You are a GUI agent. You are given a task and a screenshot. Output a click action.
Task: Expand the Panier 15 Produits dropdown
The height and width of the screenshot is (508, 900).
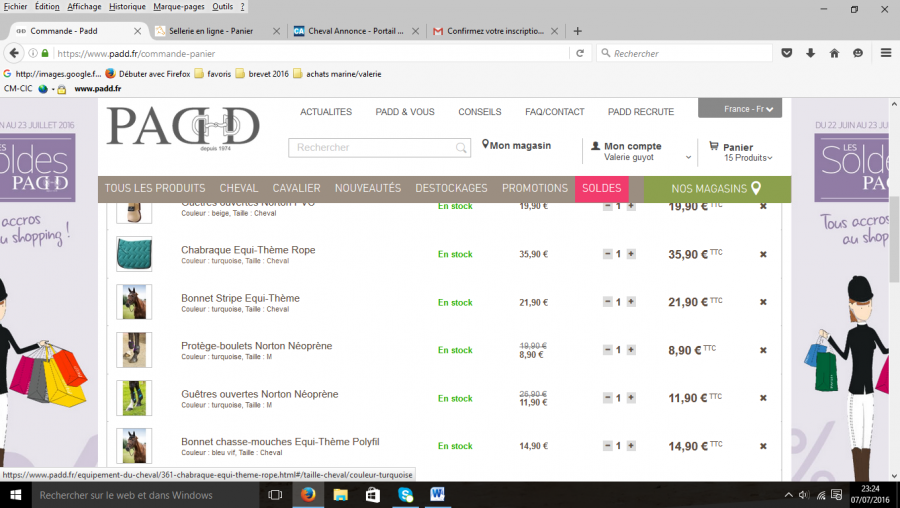pos(770,158)
